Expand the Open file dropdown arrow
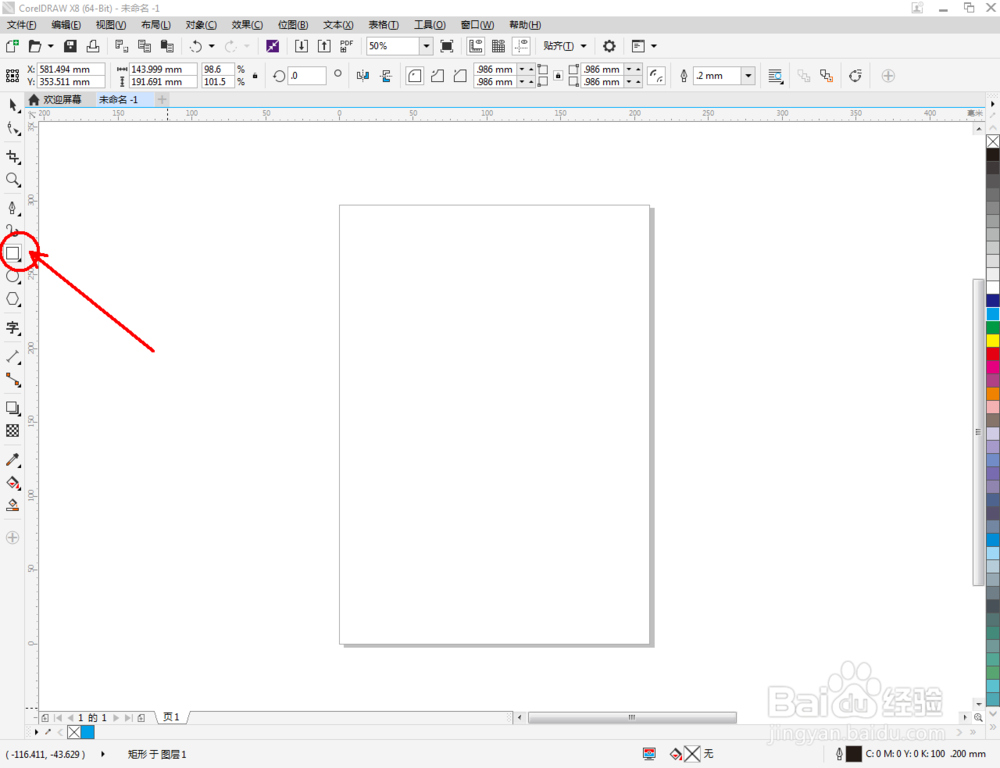This screenshot has width=1000, height=768. tap(51, 46)
